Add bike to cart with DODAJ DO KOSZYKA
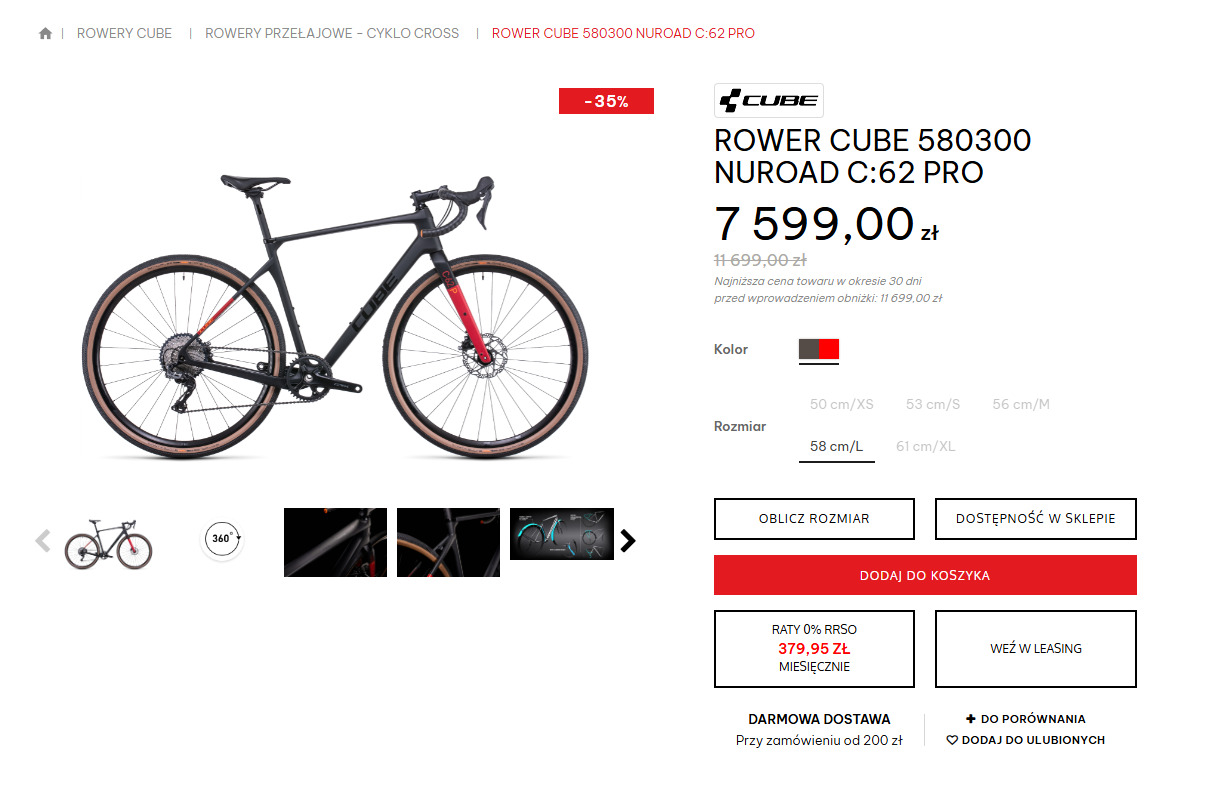 925,575
